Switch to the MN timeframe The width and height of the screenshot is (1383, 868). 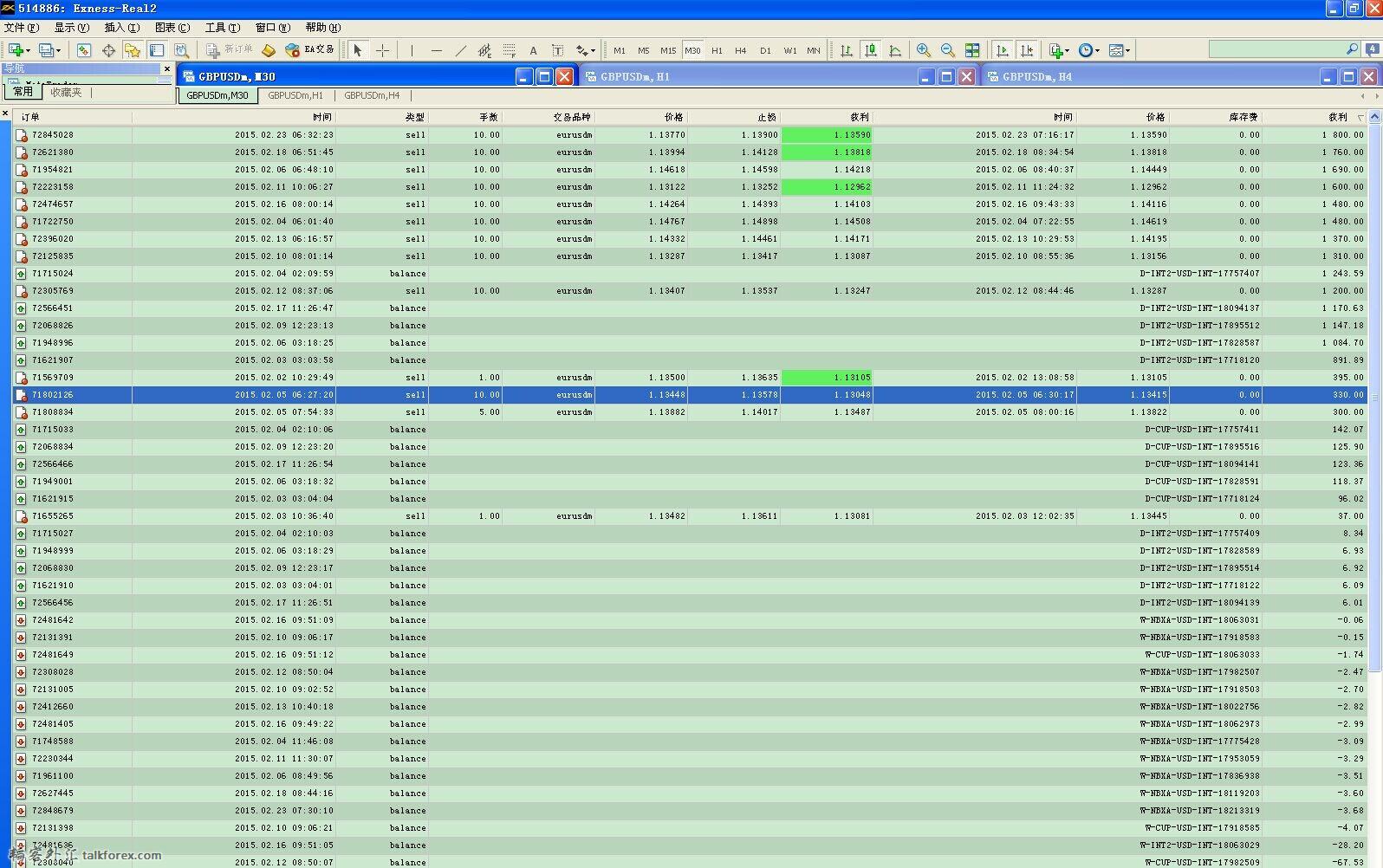click(x=814, y=50)
